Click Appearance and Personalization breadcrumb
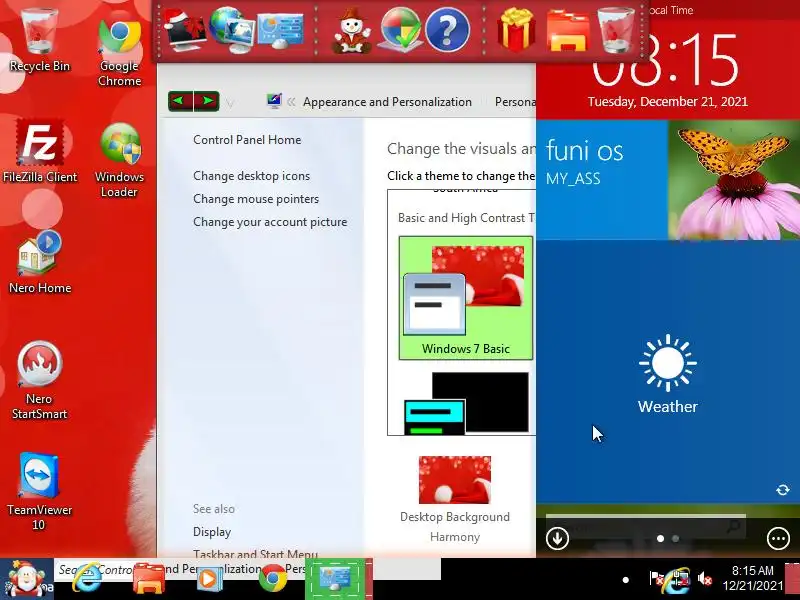The image size is (800, 600). 387,102
